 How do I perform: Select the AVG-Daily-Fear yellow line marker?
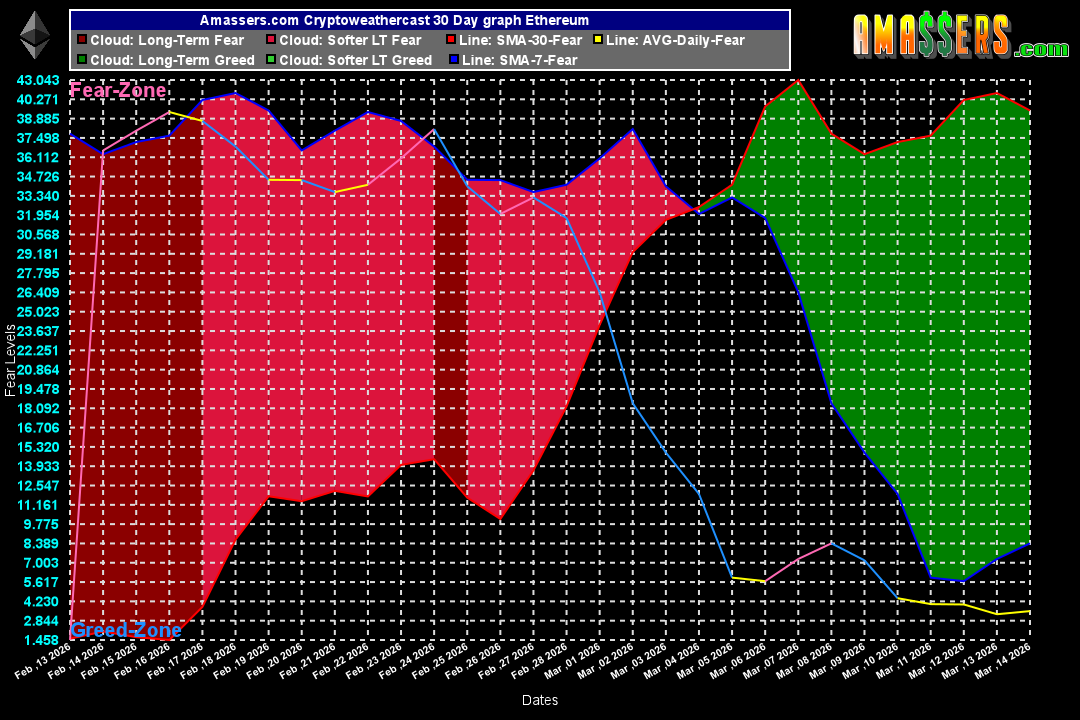point(598,40)
